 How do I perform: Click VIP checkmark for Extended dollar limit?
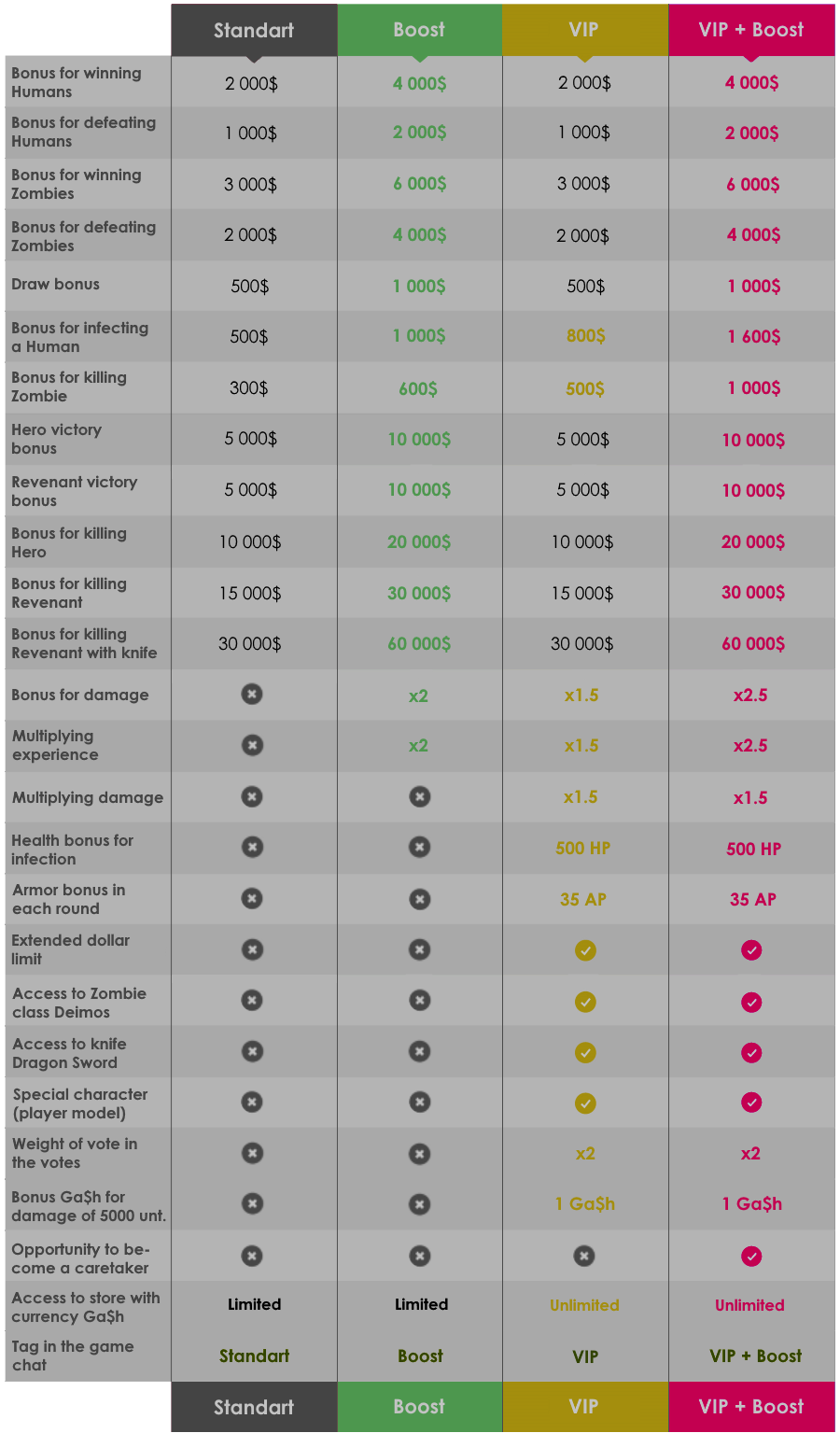[x=585, y=950]
